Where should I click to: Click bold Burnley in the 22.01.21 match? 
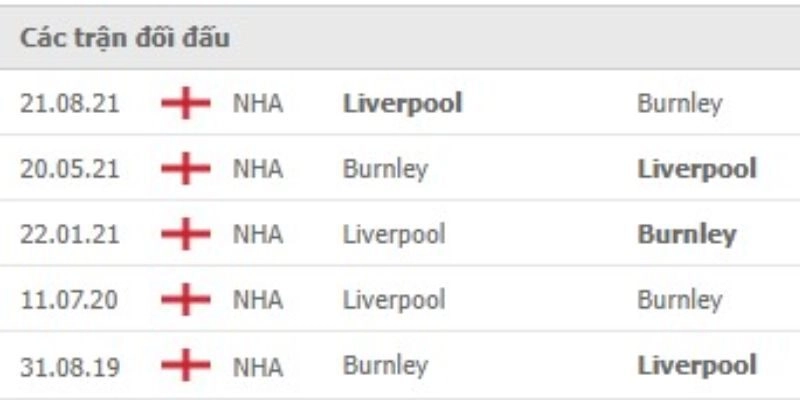click(687, 235)
